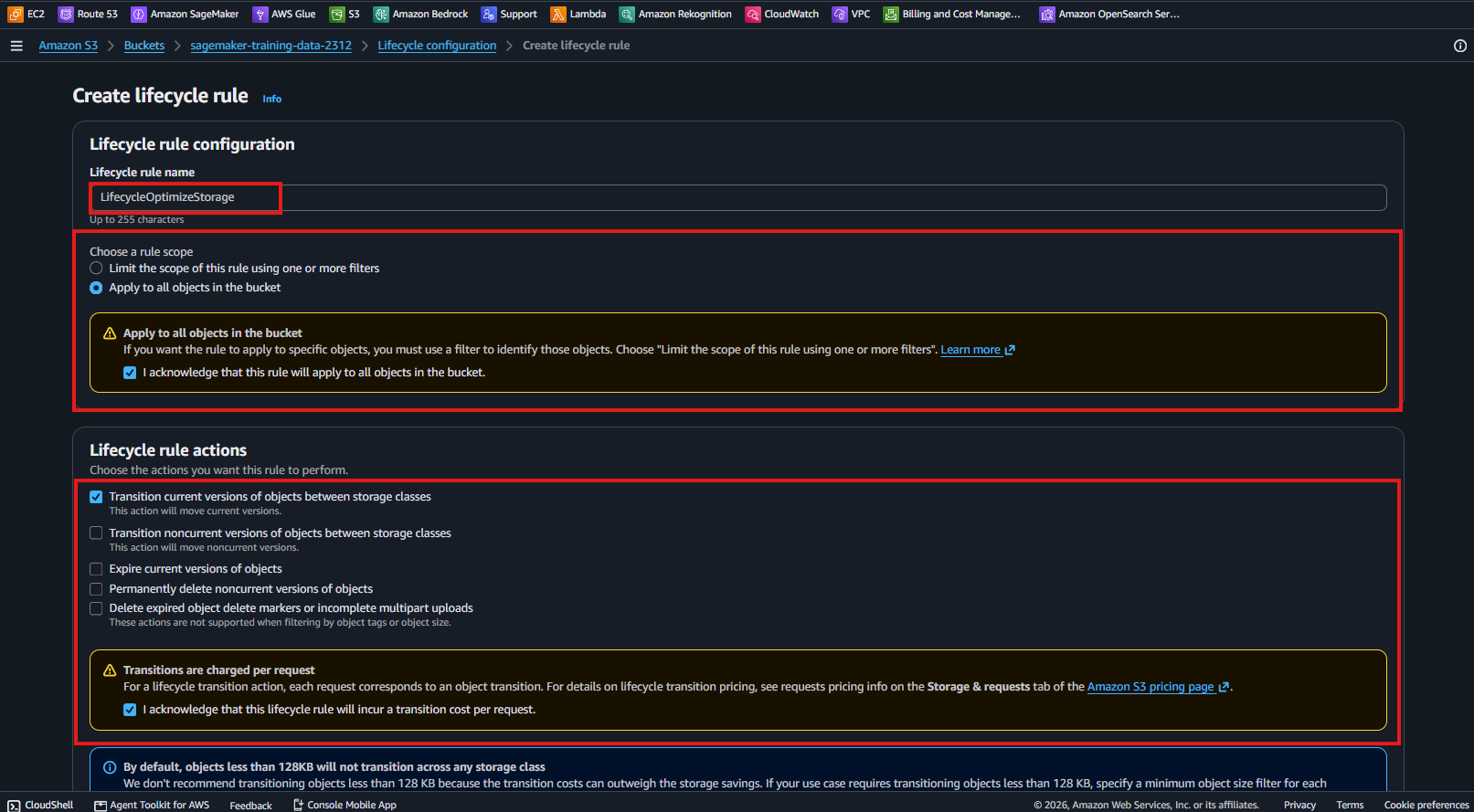Open the Amazon Bedrock shortcut icon
Image resolution: width=1474 pixels, height=812 pixels.
pyautogui.click(x=381, y=14)
